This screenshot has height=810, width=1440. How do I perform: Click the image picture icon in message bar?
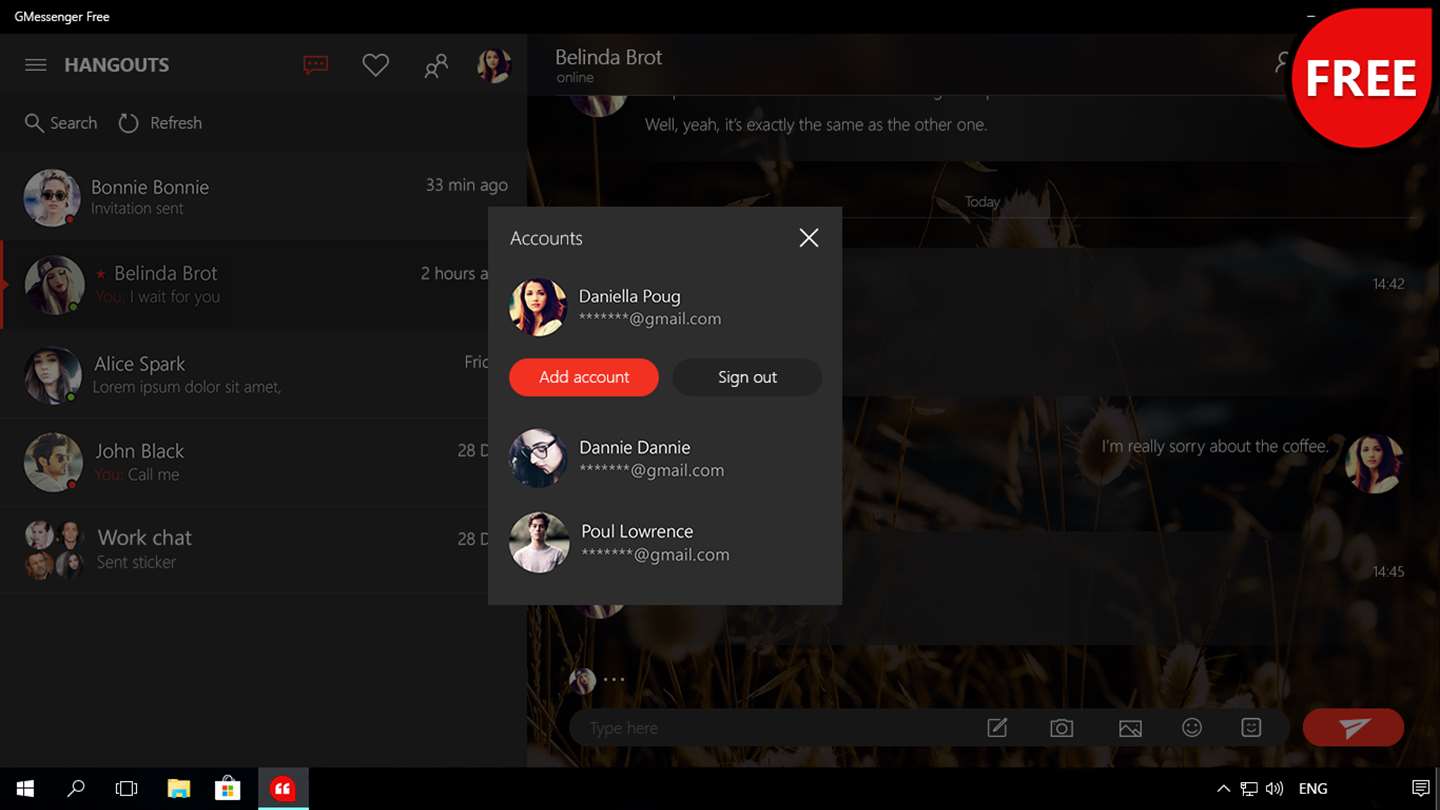1130,729
